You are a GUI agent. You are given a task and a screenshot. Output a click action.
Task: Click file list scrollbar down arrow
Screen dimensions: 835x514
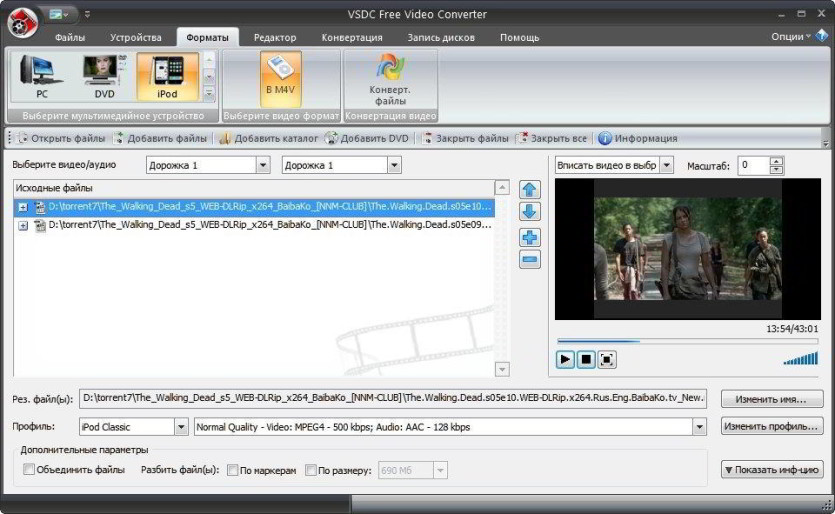tap(502, 369)
